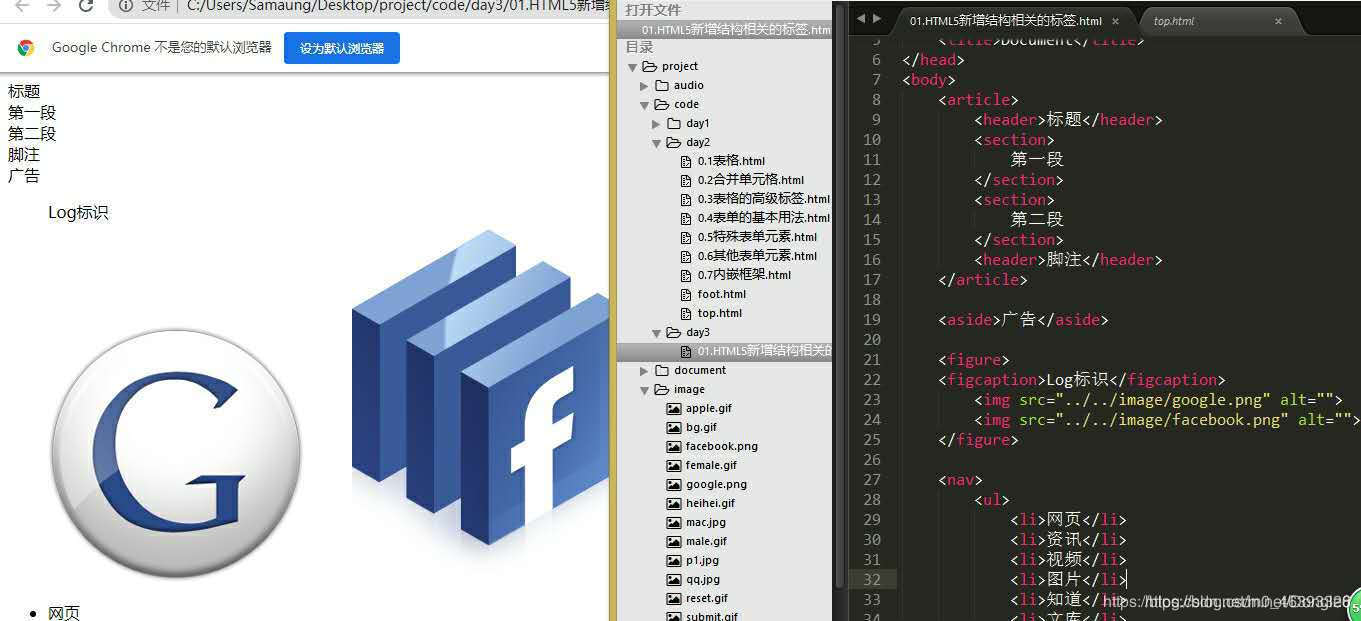The width and height of the screenshot is (1361, 621).
Task: Open 0.6其他表单元素.html file
Action: pos(757,256)
